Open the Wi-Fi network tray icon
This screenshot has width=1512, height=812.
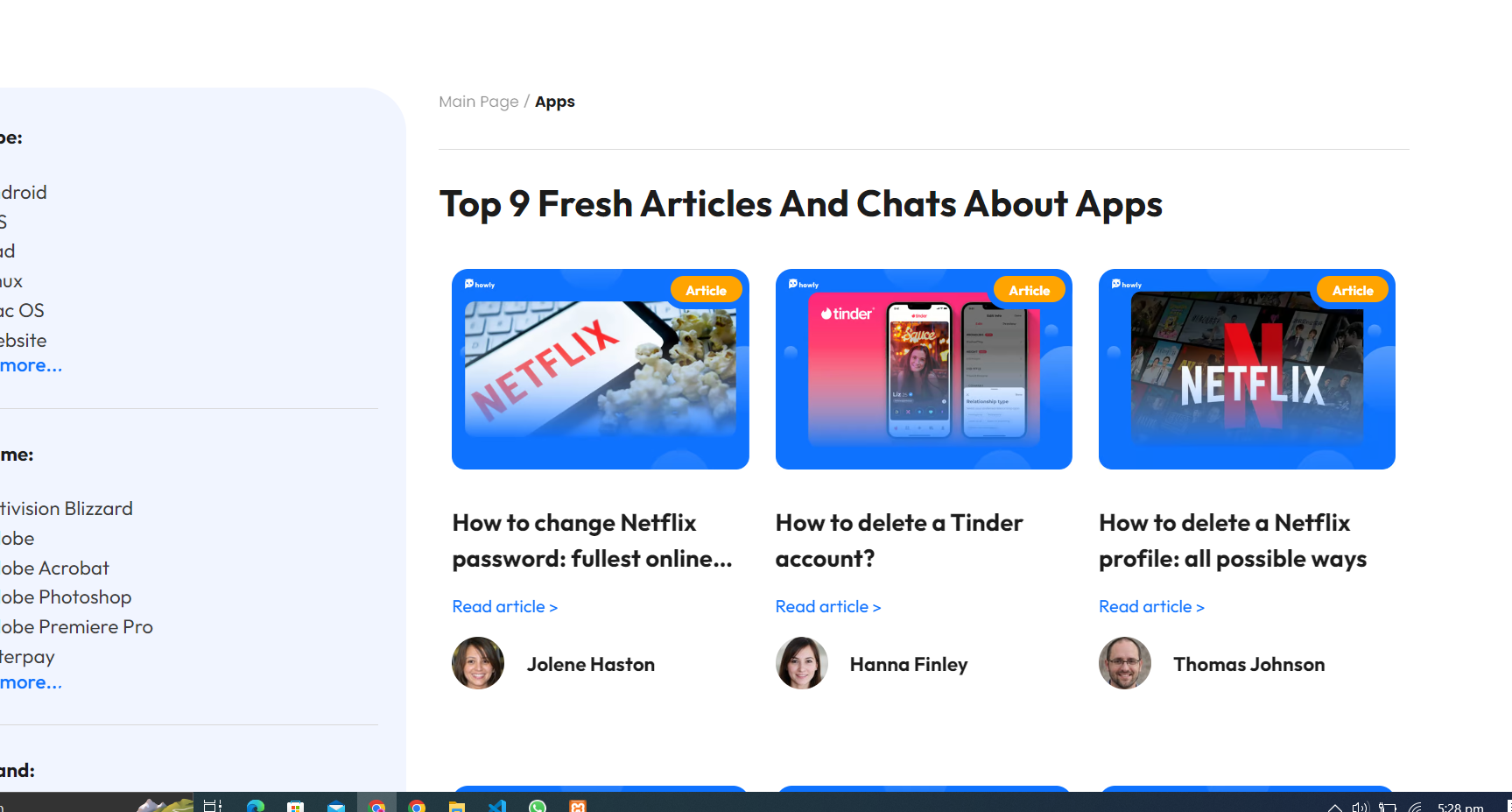pos(1415,807)
